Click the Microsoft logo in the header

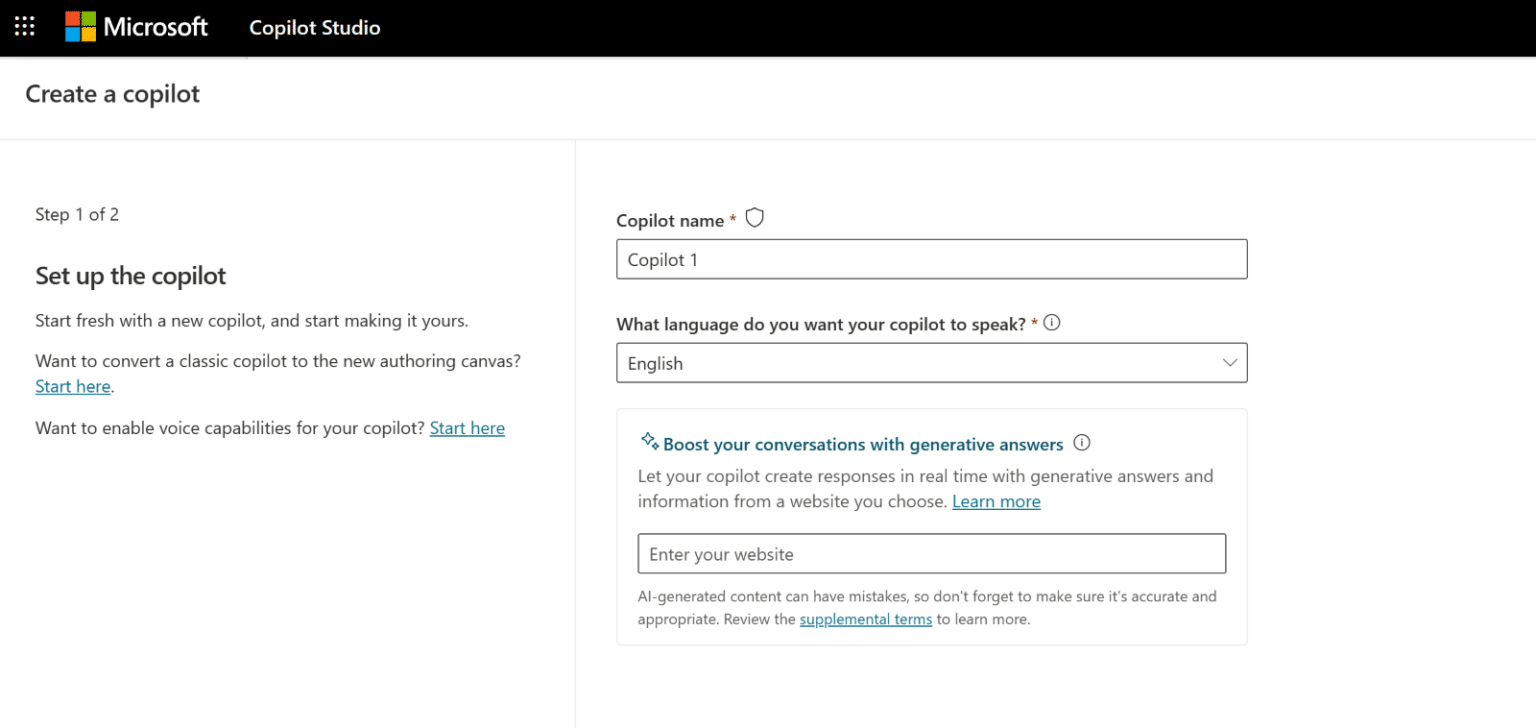pos(137,27)
